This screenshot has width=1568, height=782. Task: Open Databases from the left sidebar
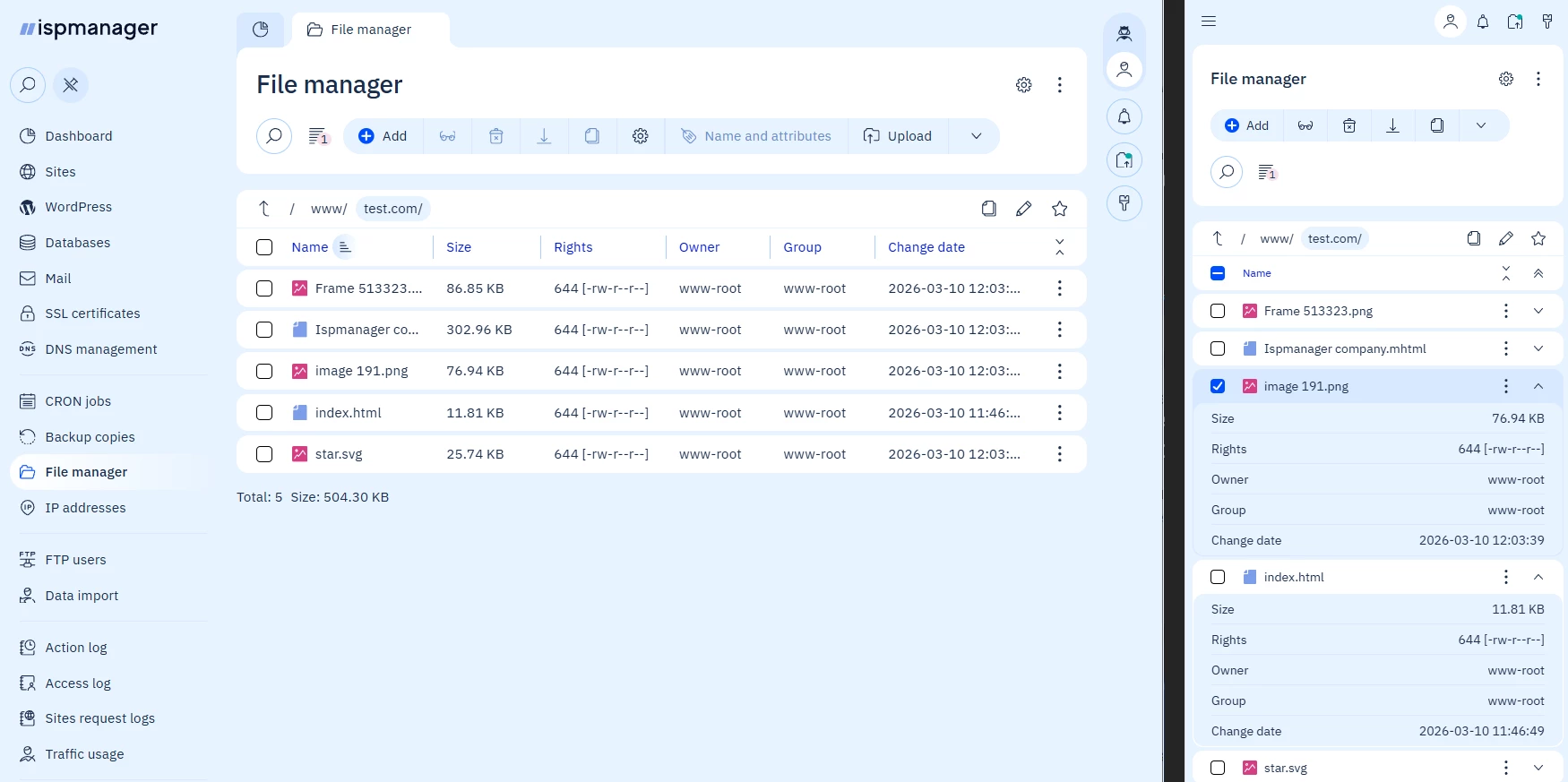point(77,243)
